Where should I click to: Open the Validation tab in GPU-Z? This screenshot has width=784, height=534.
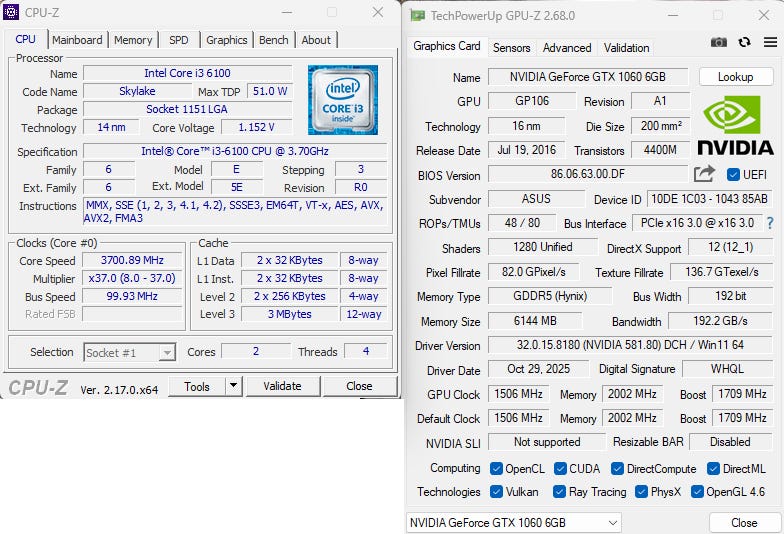click(626, 48)
